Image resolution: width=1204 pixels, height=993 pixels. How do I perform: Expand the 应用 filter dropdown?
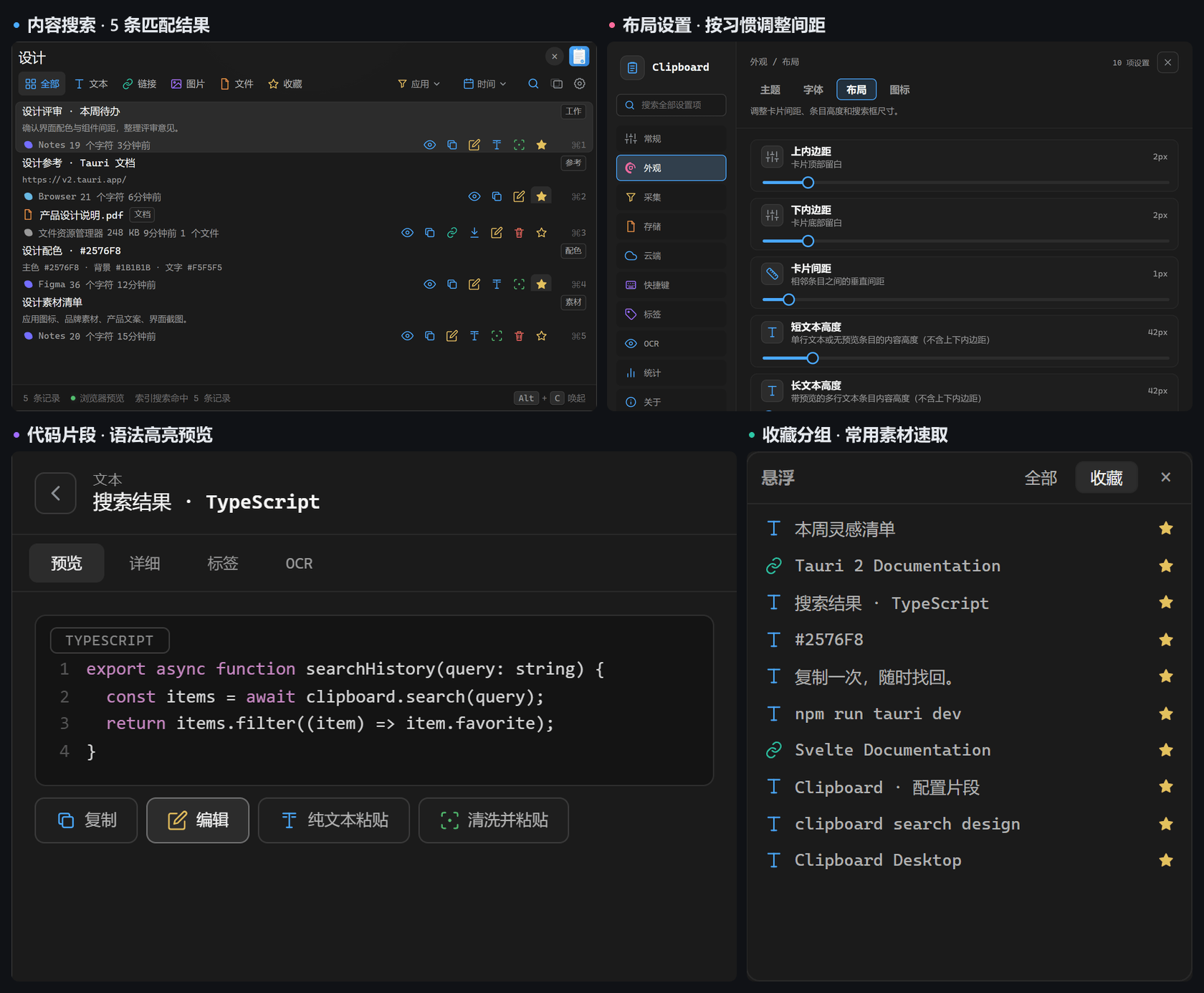(419, 84)
